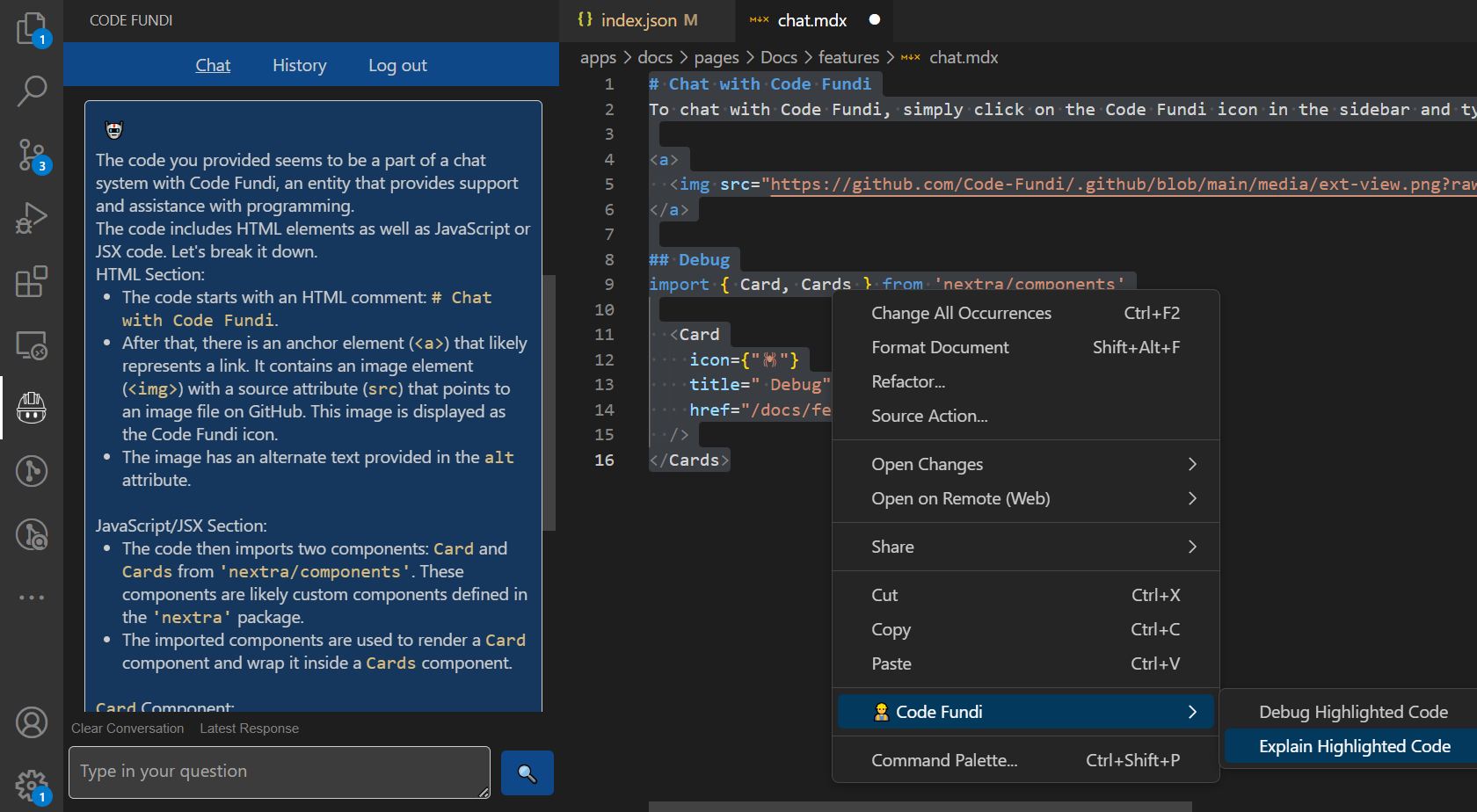Click the '## Debug' heading line
The image size is (1477, 812).
coord(689,260)
